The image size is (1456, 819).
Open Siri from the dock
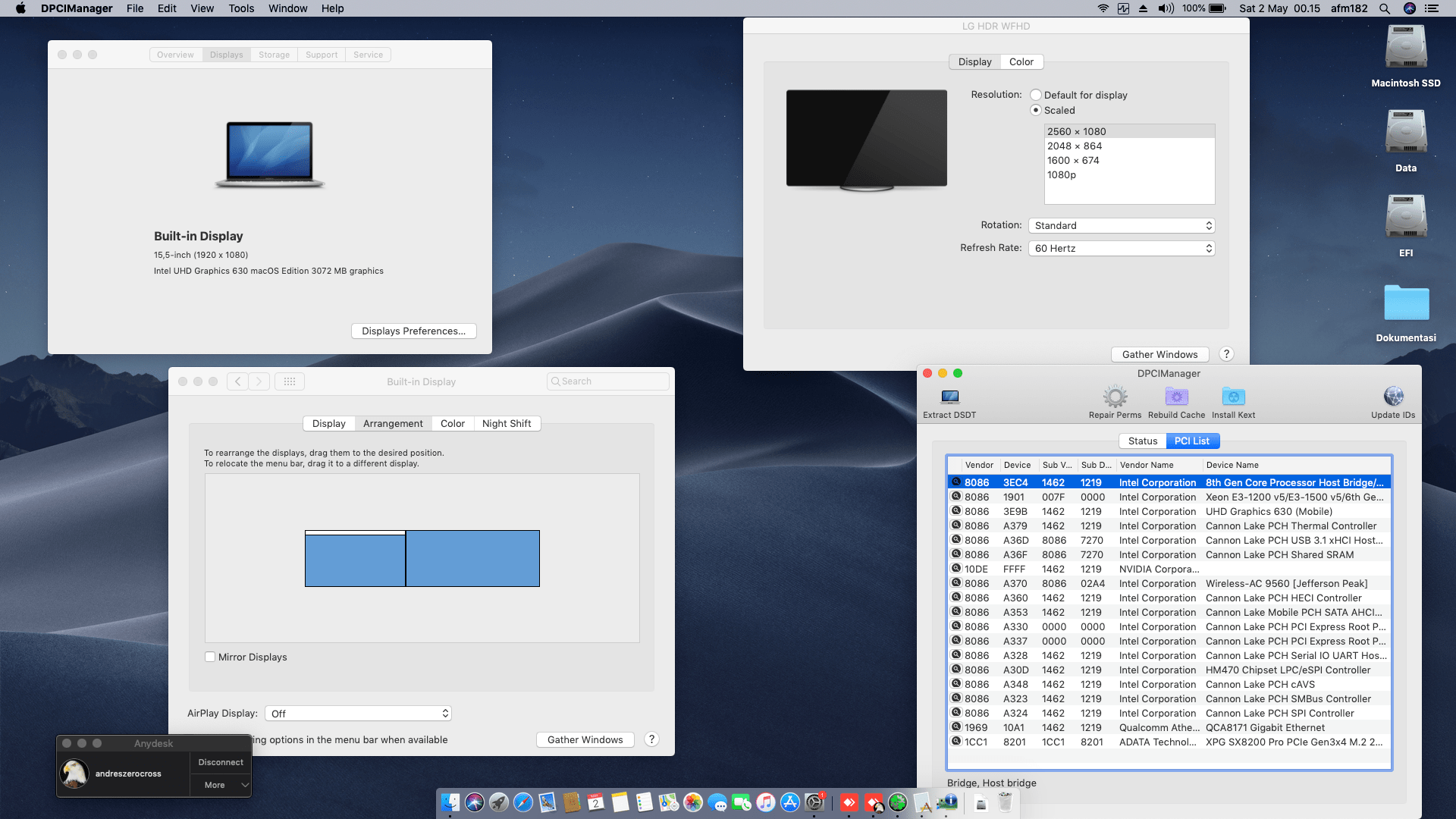point(475,802)
